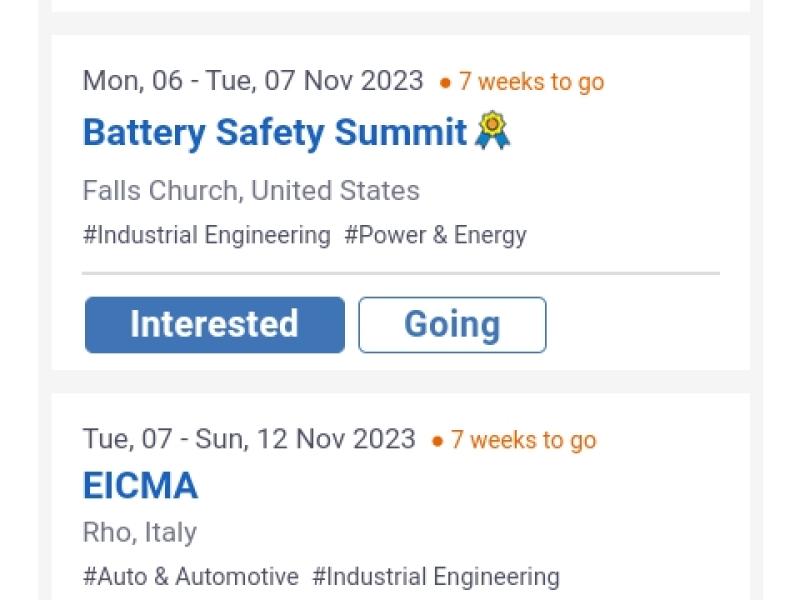
Task: Select #Industrial Engineering tag under EICMA
Action: (435, 577)
